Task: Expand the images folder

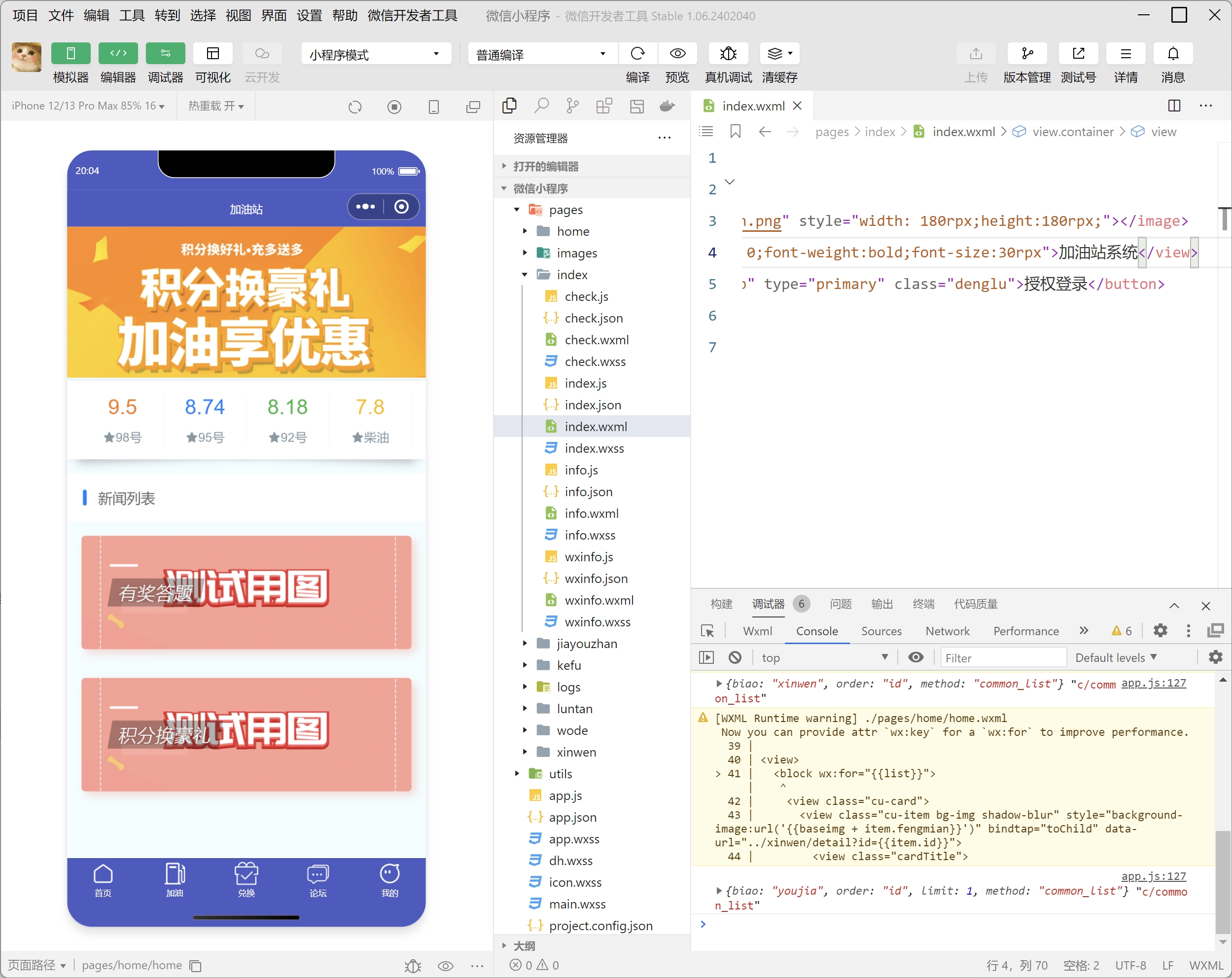Action: (593, 253)
